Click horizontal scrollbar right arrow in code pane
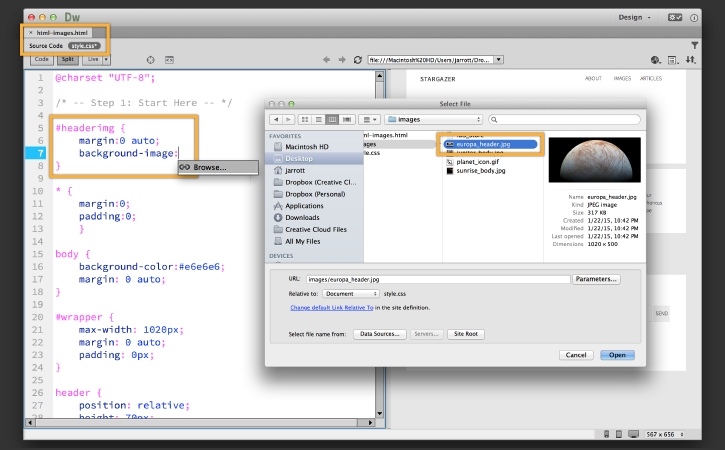This screenshot has height=450, width=725. click(370, 422)
